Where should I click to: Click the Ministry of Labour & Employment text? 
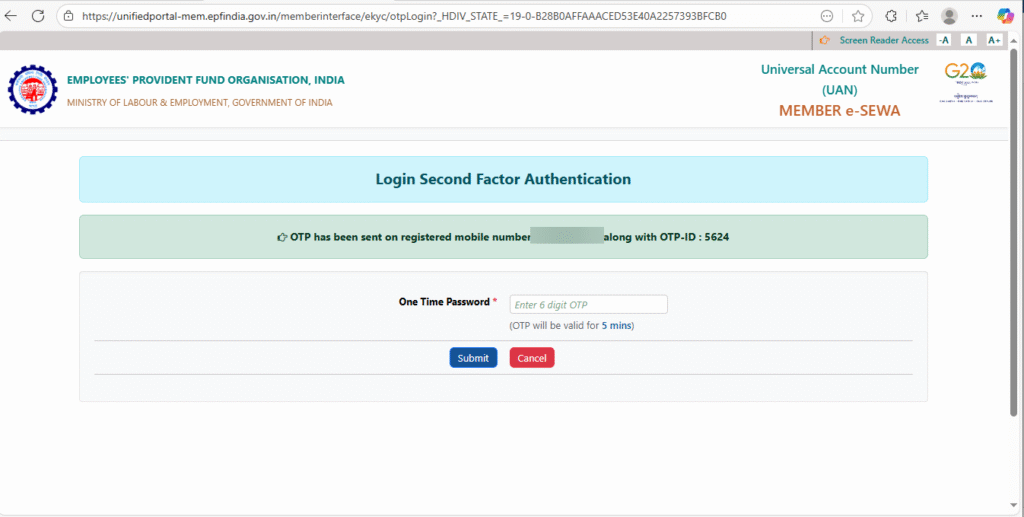pos(200,102)
